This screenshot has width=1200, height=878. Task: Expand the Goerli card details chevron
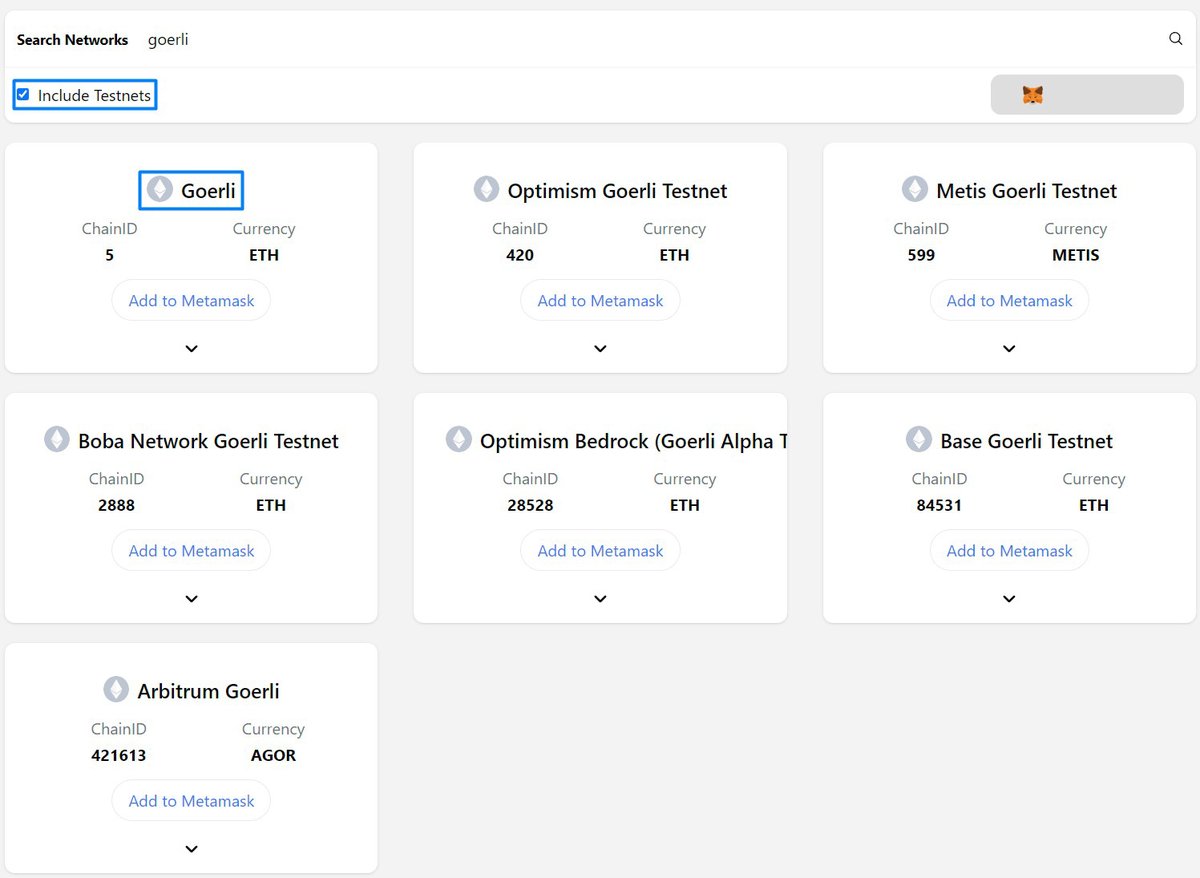pyautogui.click(x=191, y=349)
